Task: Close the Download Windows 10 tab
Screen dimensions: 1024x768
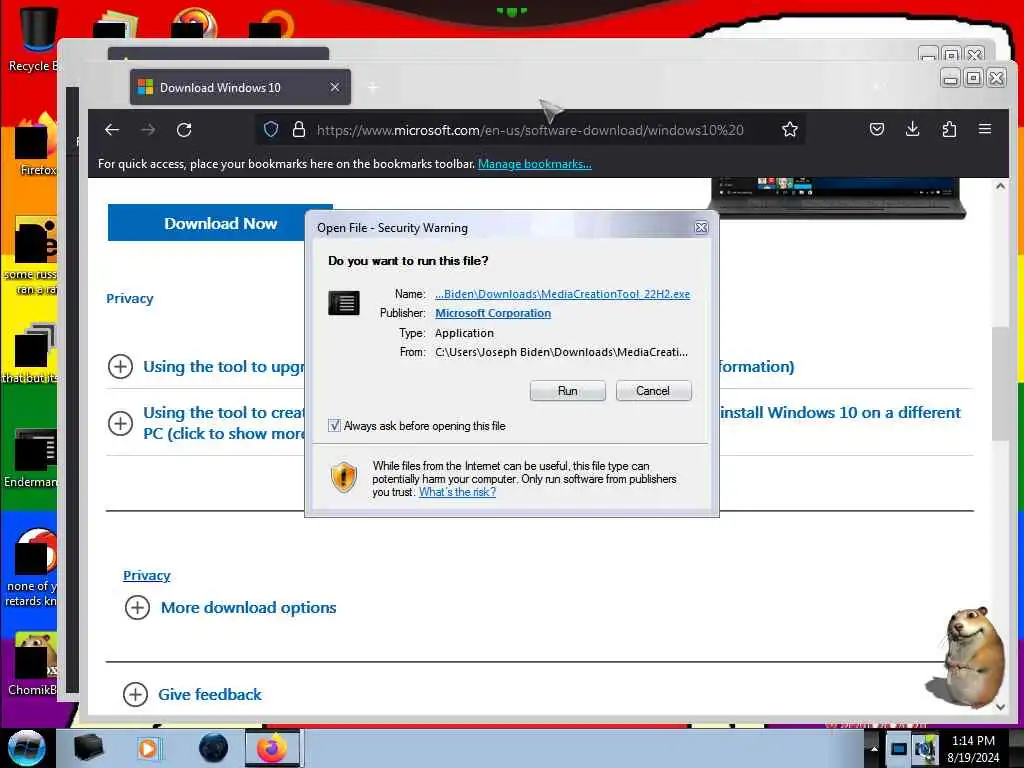Action: point(334,87)
